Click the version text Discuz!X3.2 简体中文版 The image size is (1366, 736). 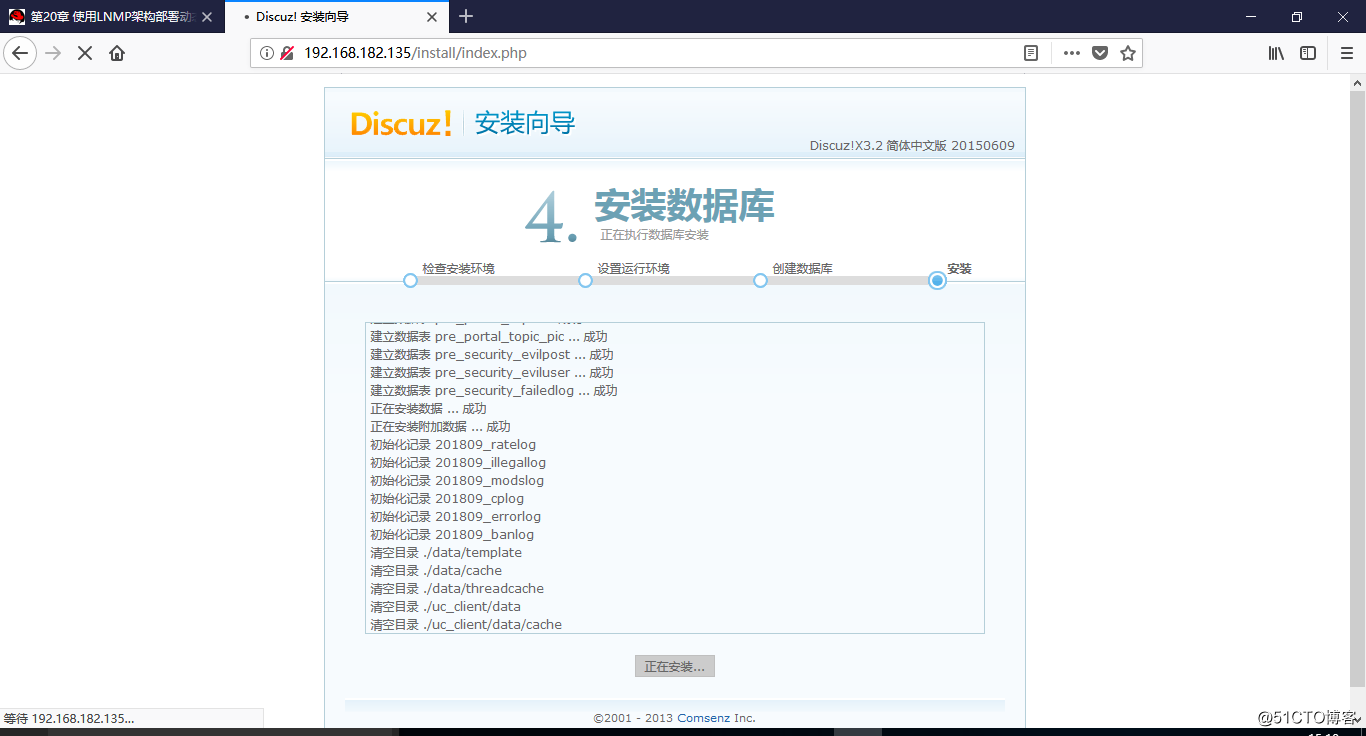912,146
